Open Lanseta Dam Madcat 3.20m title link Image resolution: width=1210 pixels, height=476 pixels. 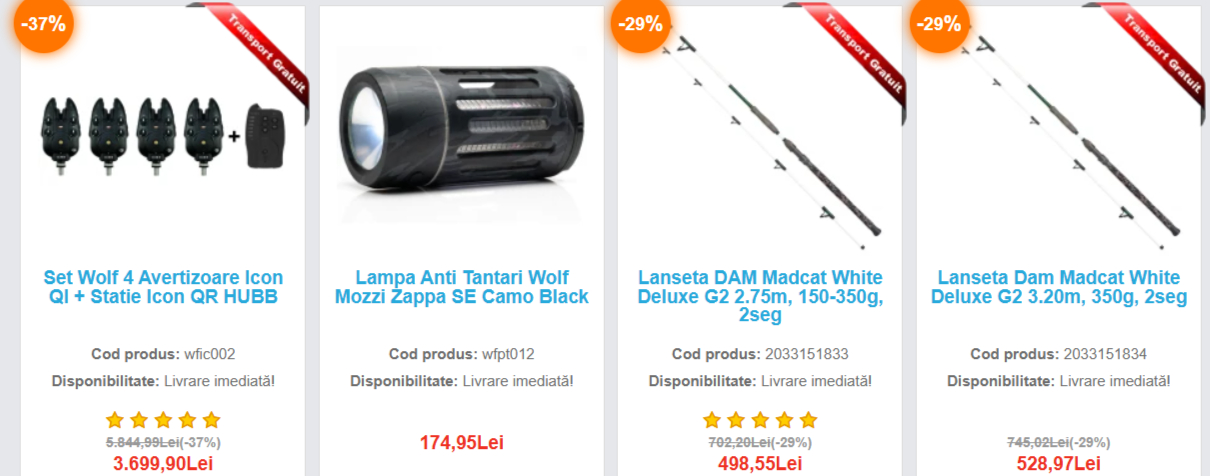pos(1059,287)
